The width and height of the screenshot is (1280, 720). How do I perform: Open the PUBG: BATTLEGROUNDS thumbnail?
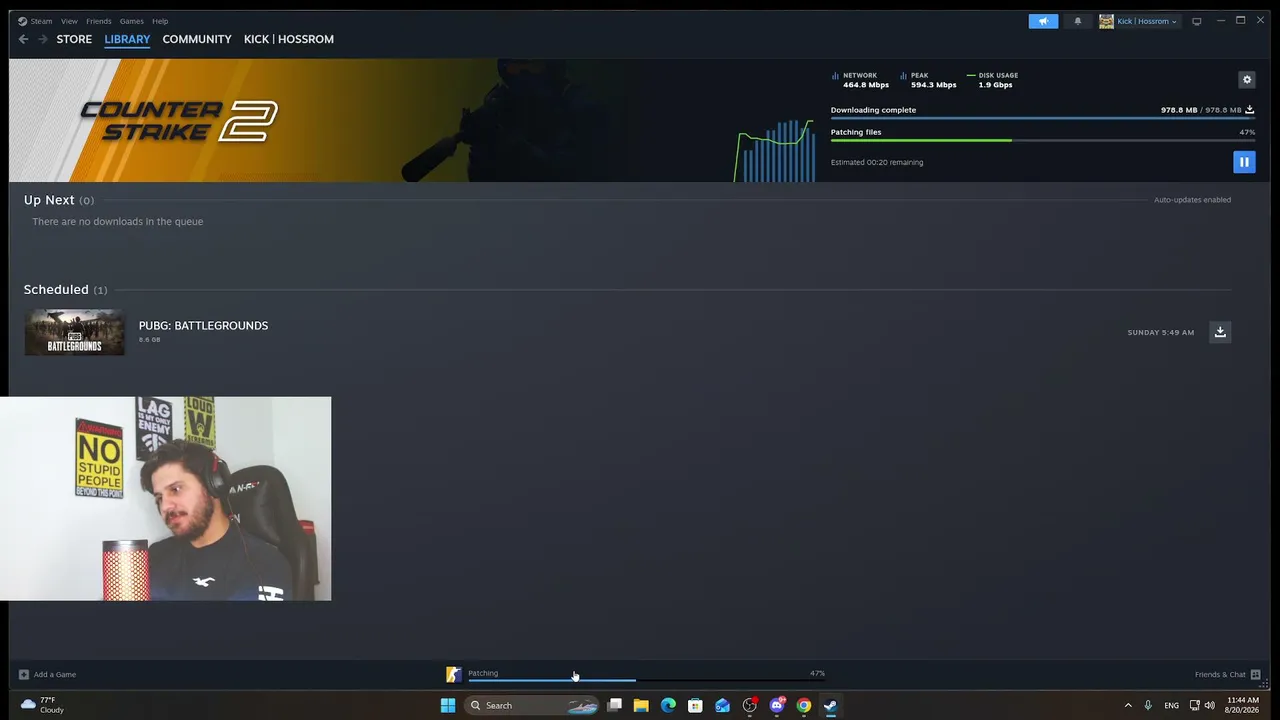(75, 332)
